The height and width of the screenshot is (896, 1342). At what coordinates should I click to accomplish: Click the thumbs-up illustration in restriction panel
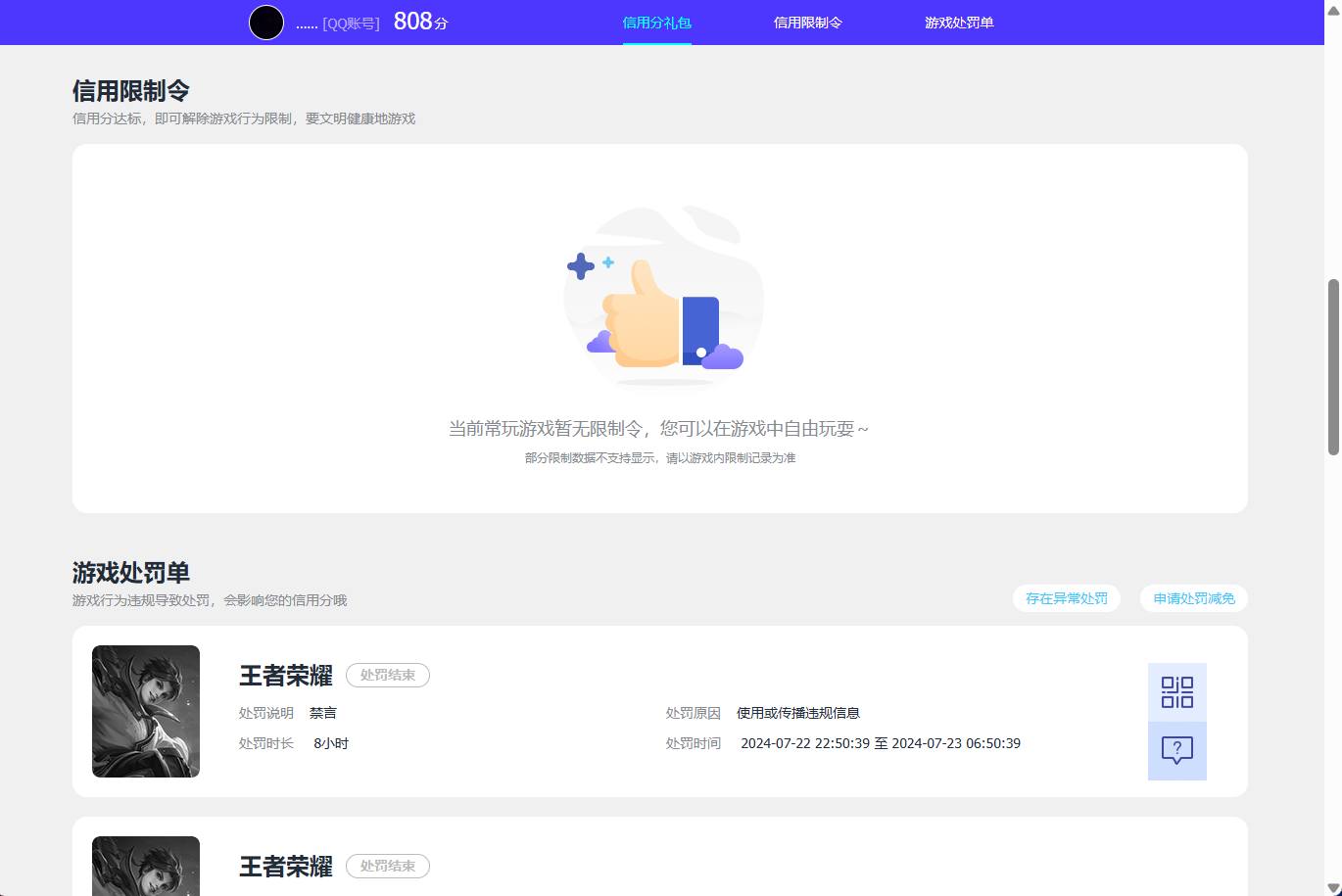(663, 296)
